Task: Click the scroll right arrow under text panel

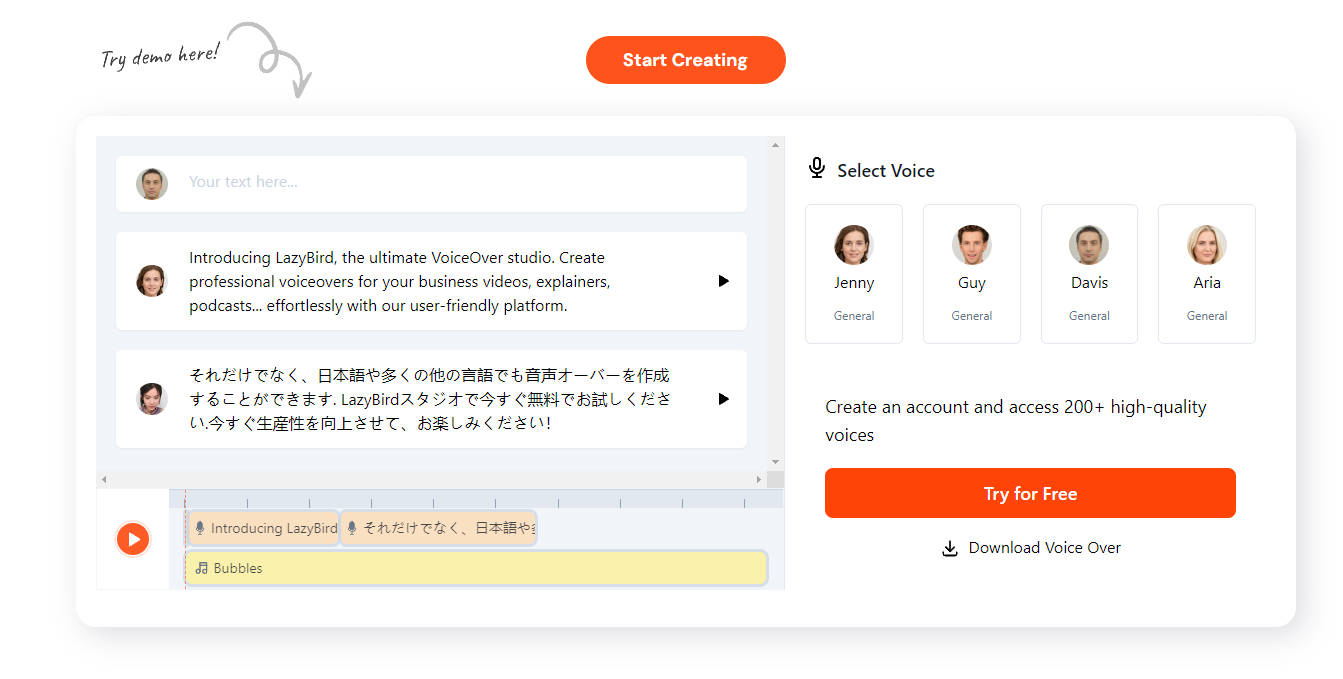Action: point(758,480)
